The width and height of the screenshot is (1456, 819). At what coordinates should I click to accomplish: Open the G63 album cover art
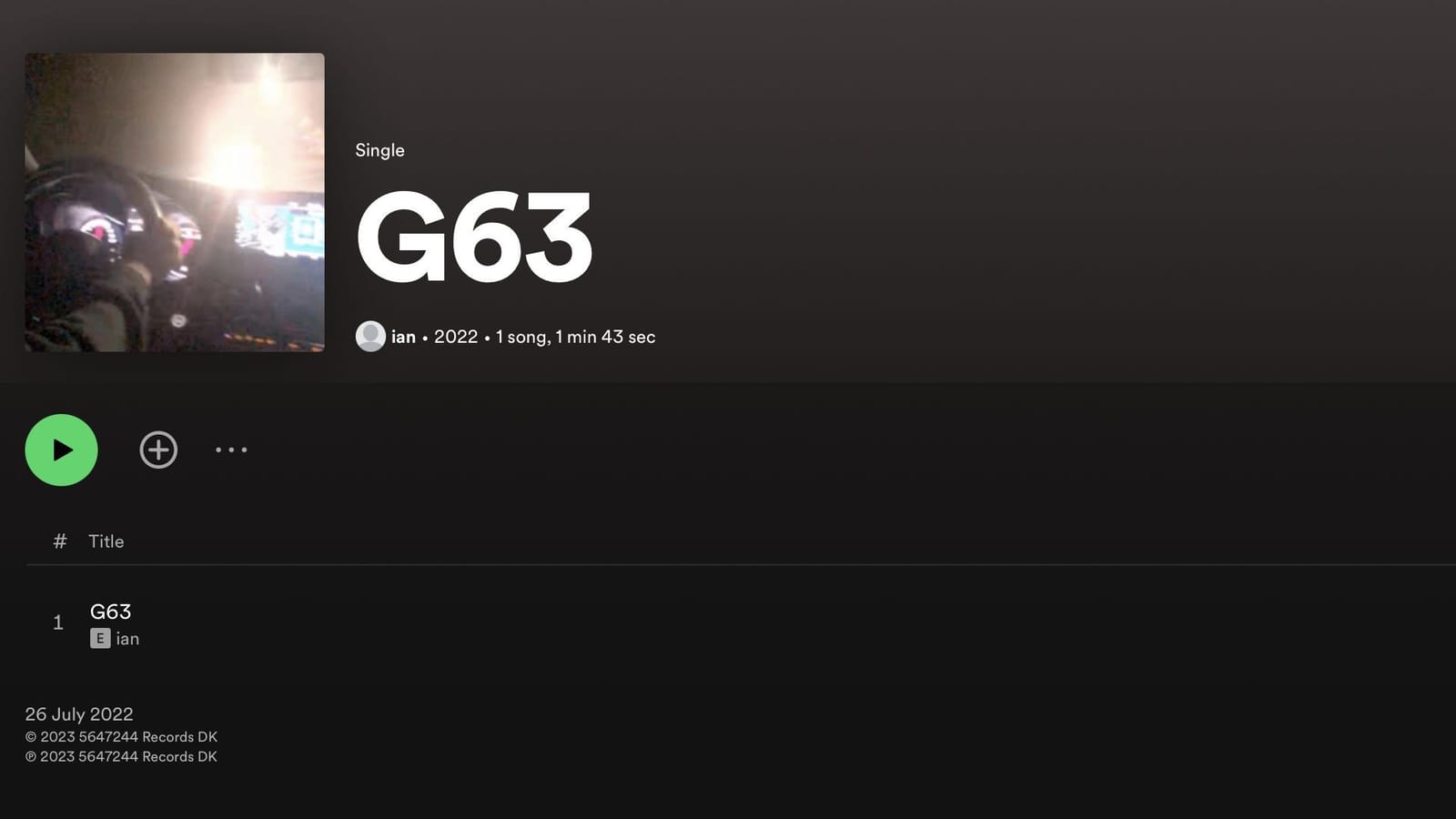pyautogui.click(x=175, y=202)
